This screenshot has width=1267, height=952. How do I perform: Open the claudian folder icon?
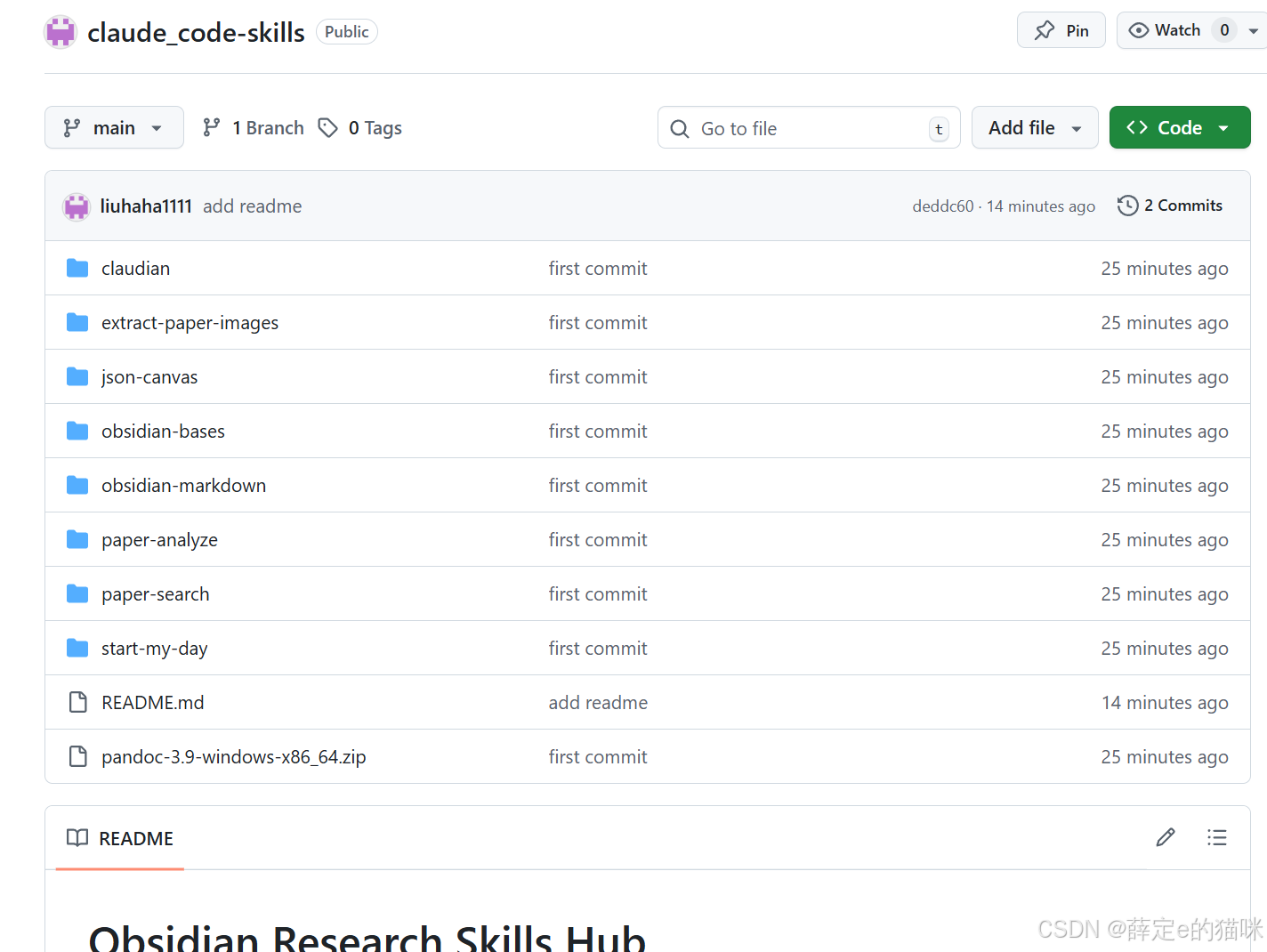pos(77,268)
